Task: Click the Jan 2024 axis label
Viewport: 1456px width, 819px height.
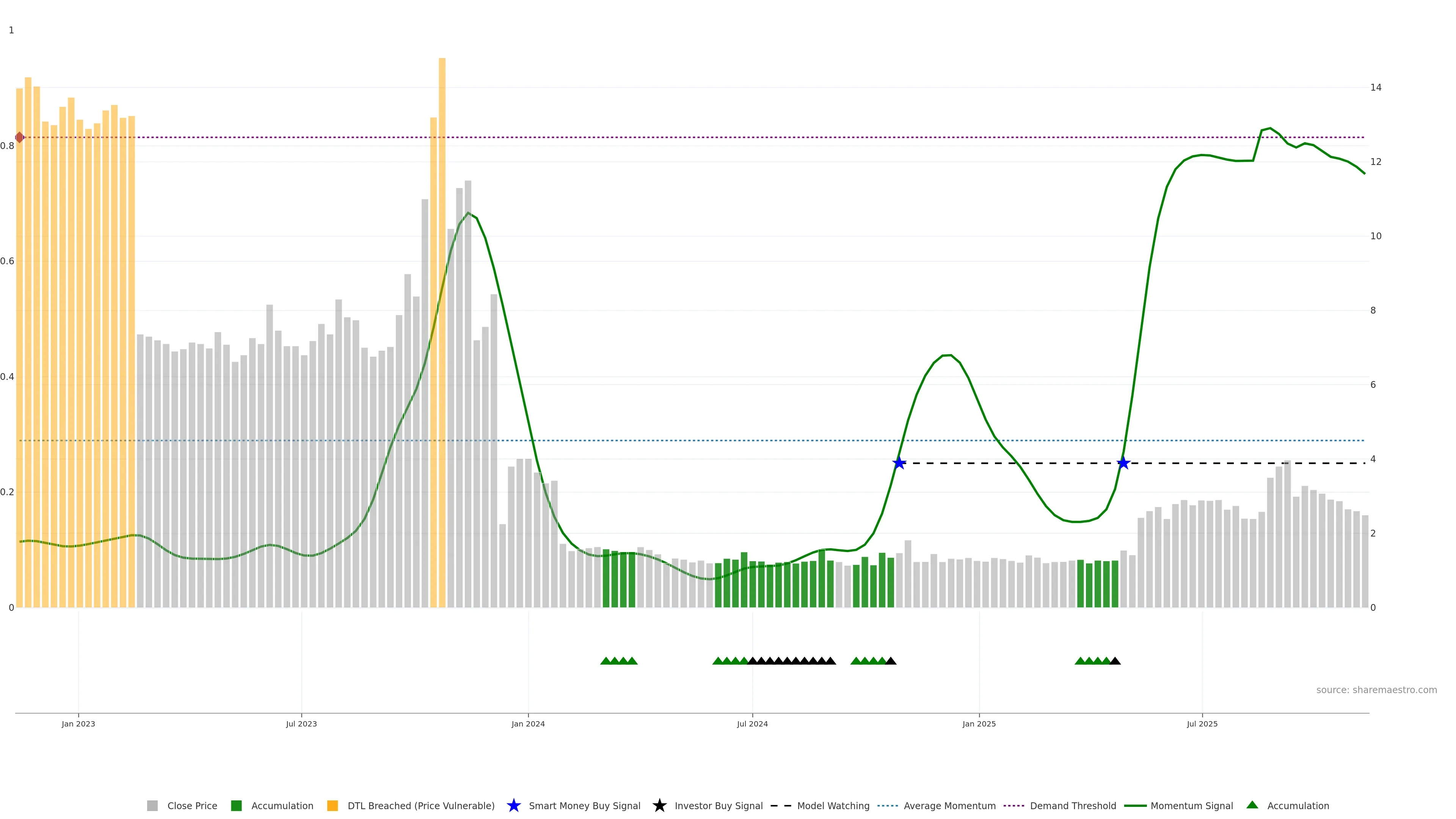Action: [528, 723]
